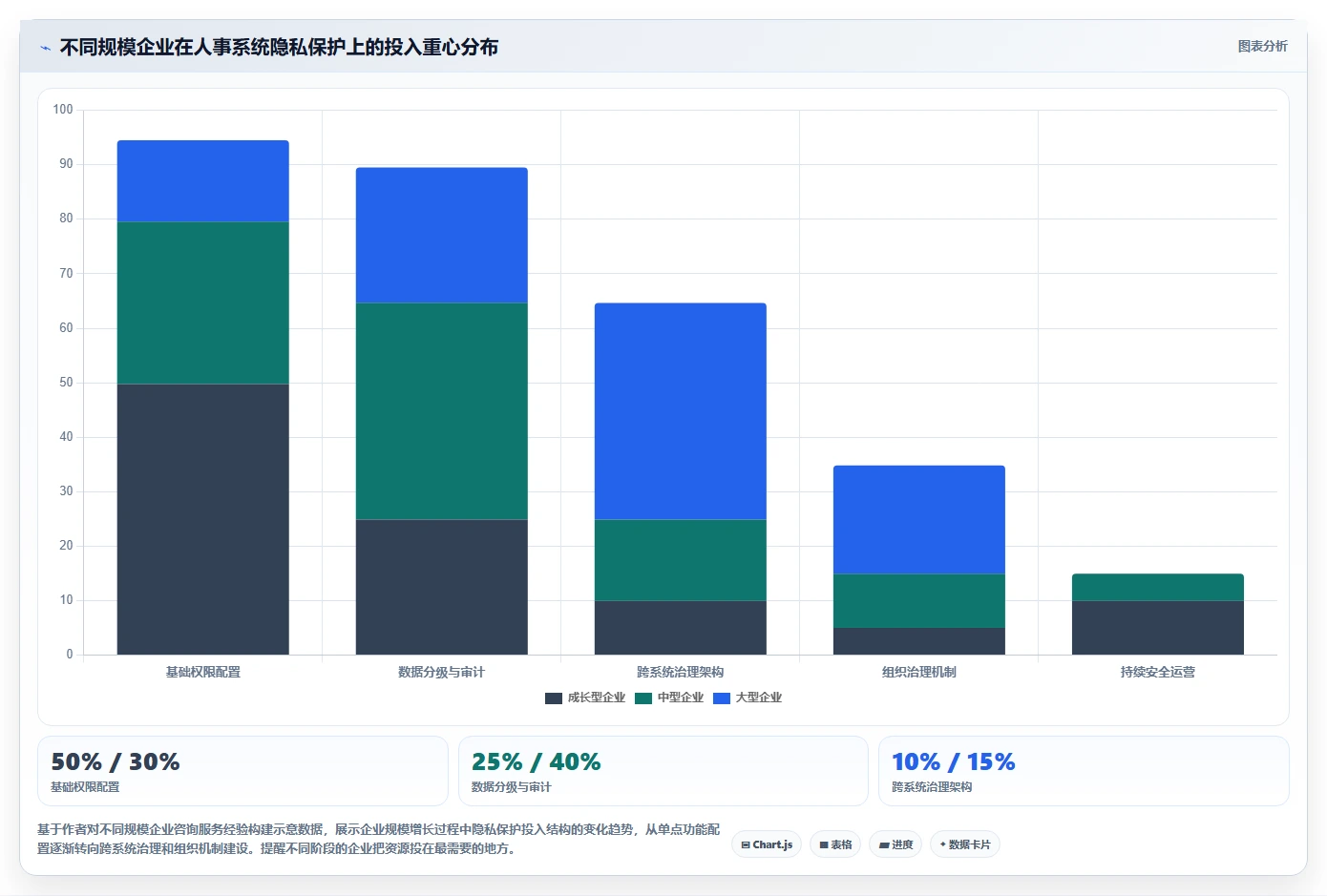Click the dark segment of 组织治理机制 bar
The image size is (1327, 896).
coord(919,641)
